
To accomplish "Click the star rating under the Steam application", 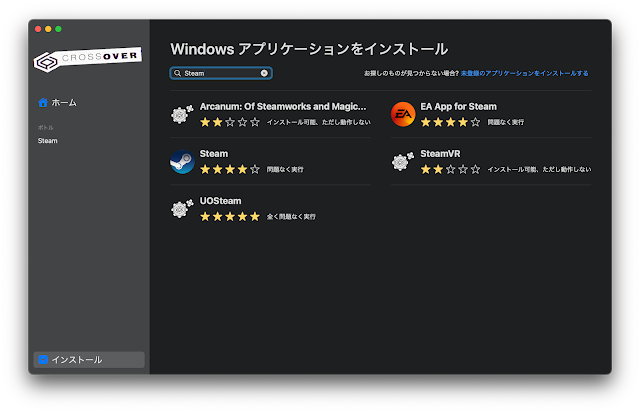I will [x=230, y=169].
